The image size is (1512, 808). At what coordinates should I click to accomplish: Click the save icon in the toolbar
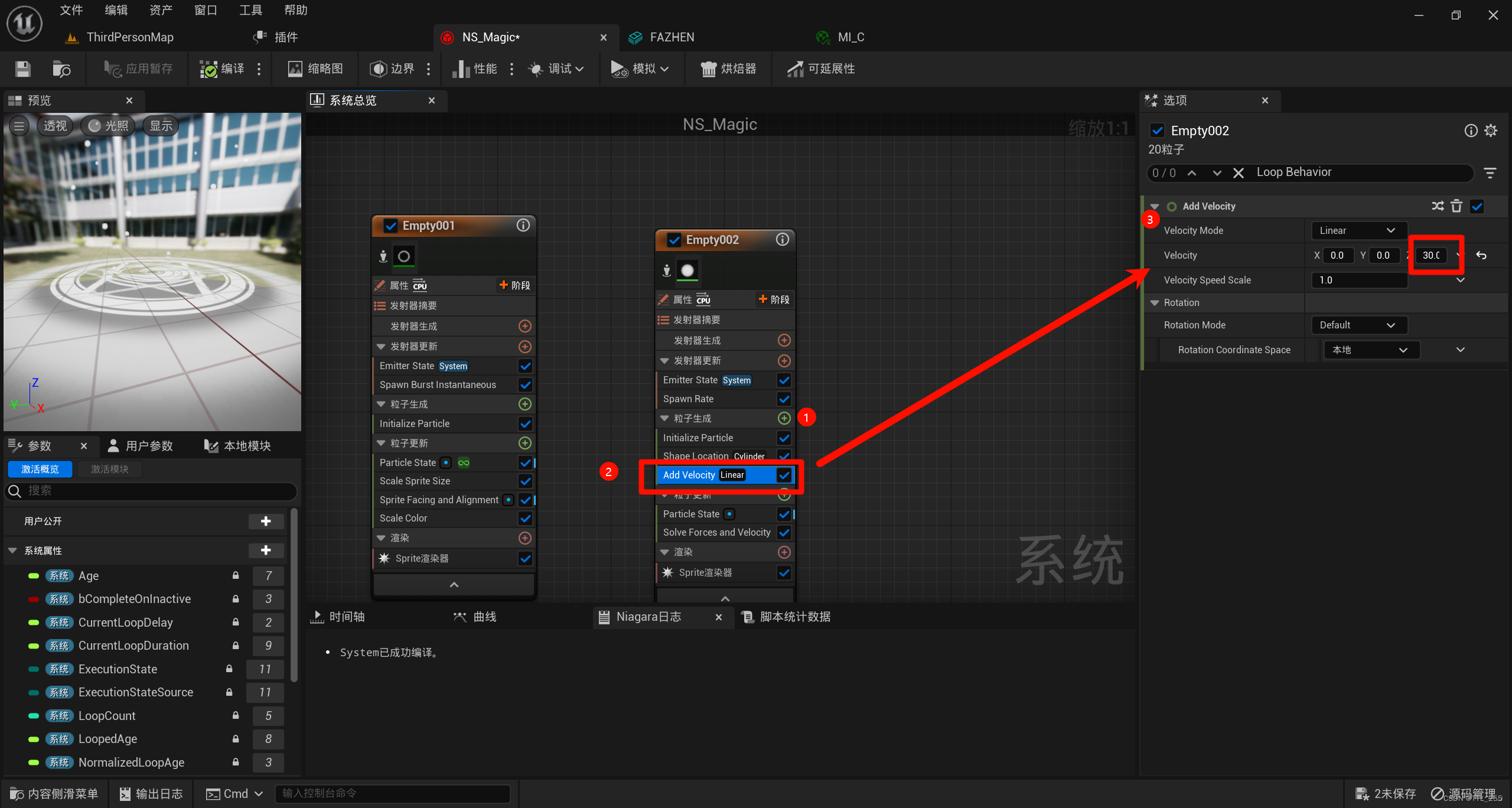pyautogui.click(x=23, y=69)
